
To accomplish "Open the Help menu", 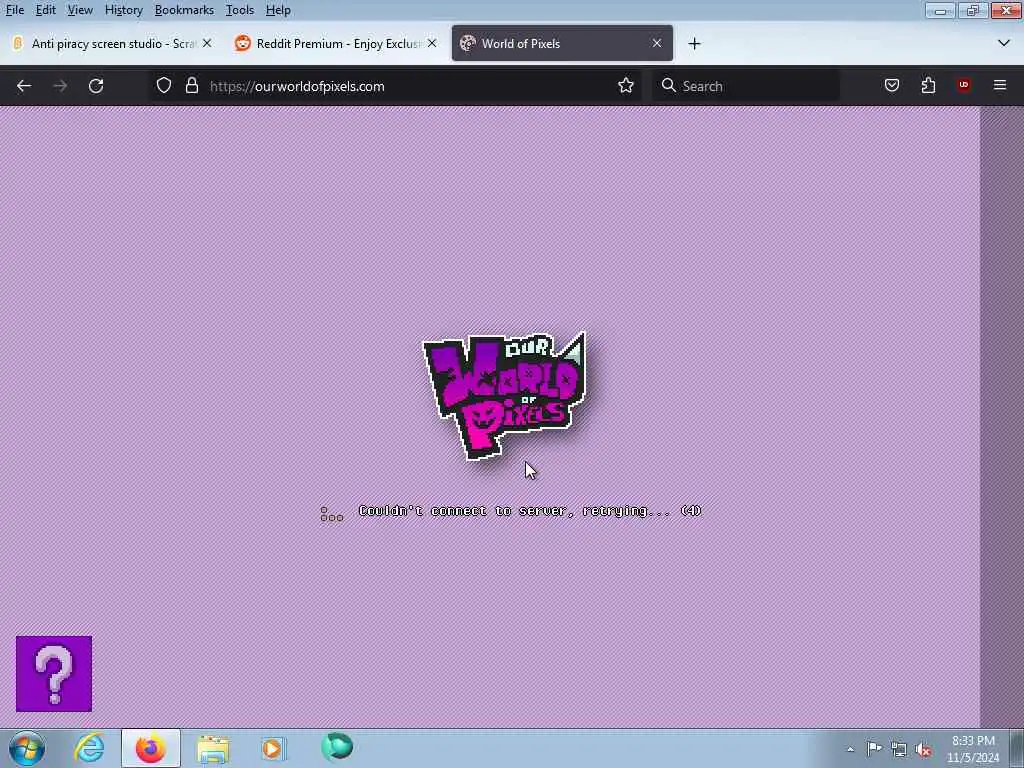I will [278, 10].
